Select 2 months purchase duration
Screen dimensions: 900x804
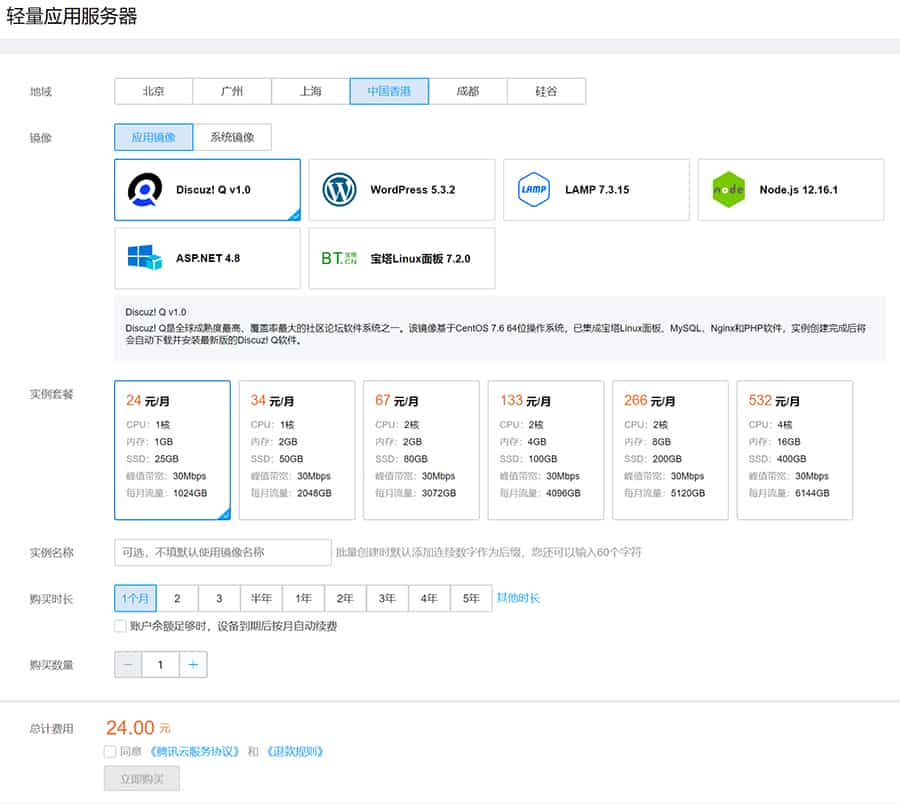pos(177,598)
